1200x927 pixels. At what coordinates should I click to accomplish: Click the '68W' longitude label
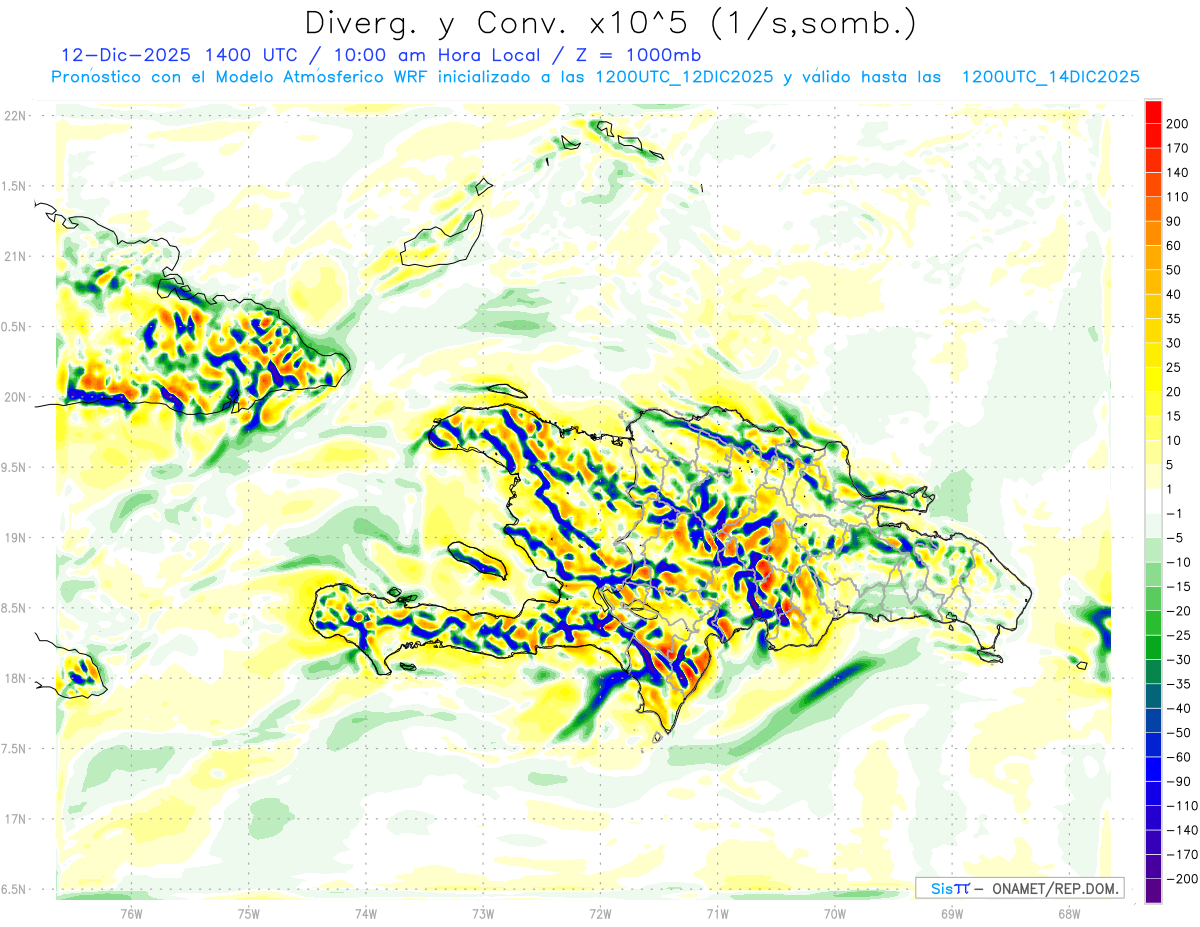pos(1068,913)
